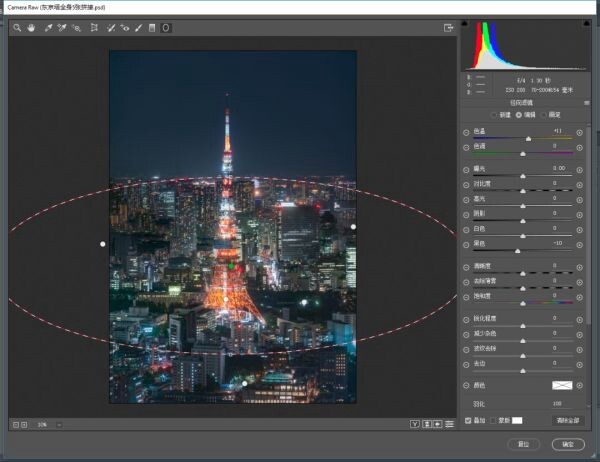
Task: Click the 黑色 slider handle
Action: coord(518,251)
